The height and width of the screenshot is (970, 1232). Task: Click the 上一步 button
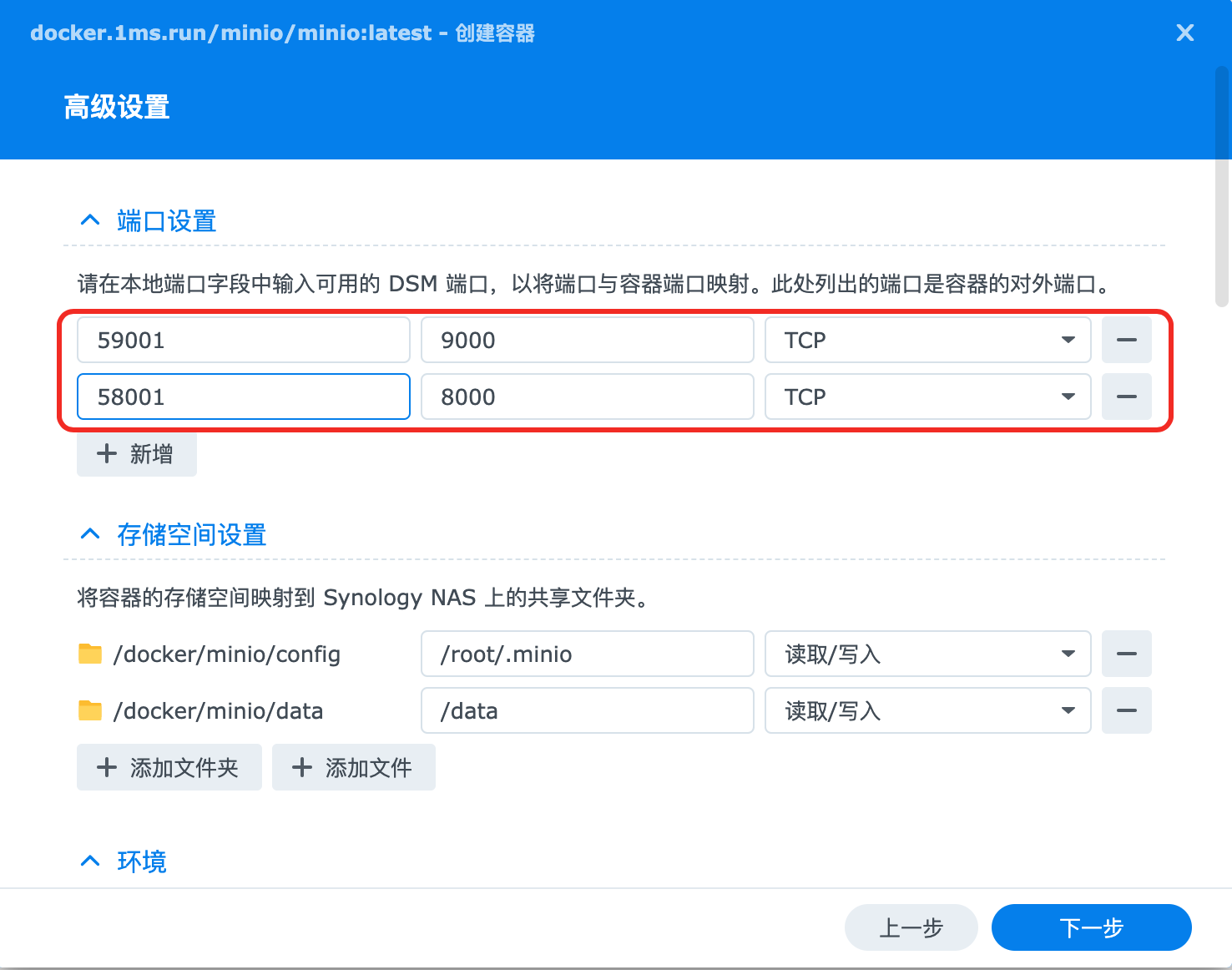[911, 927]
